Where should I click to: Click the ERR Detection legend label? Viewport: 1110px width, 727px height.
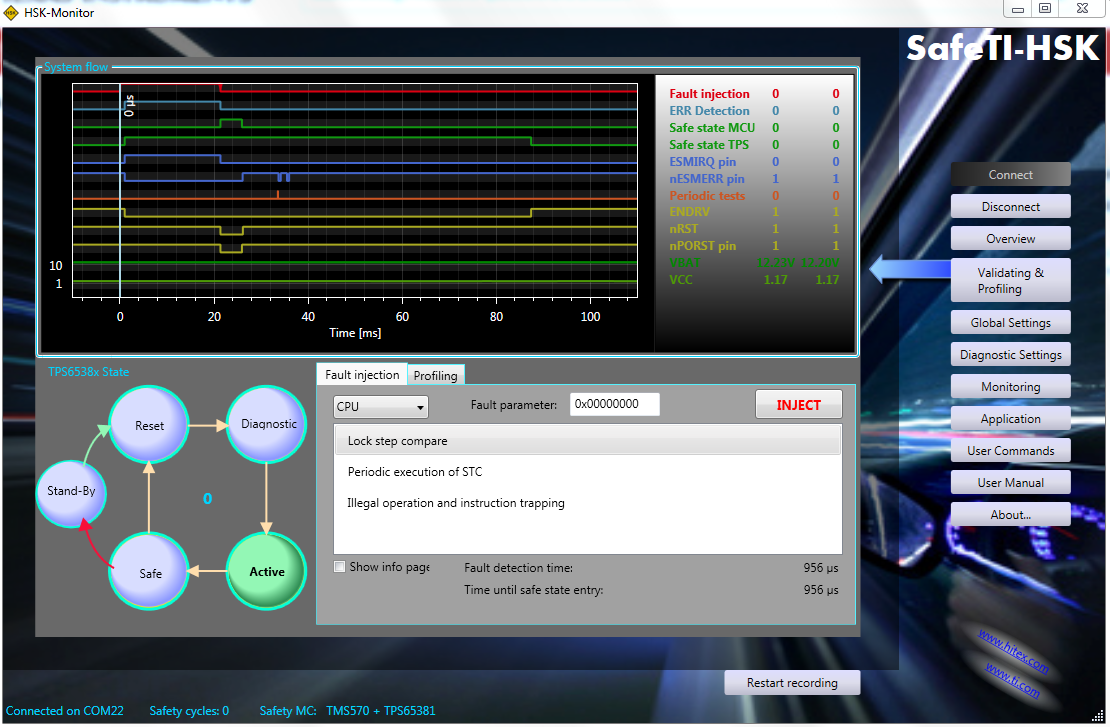pyautogui.click(x=709, y=110)
